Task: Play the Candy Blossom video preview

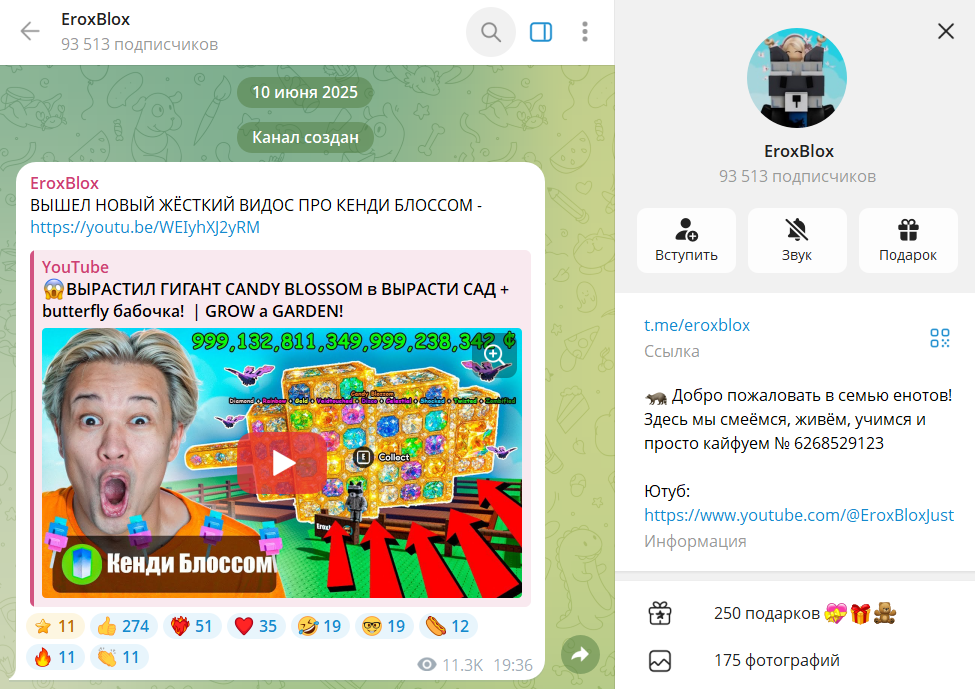Action: [284, 463]
